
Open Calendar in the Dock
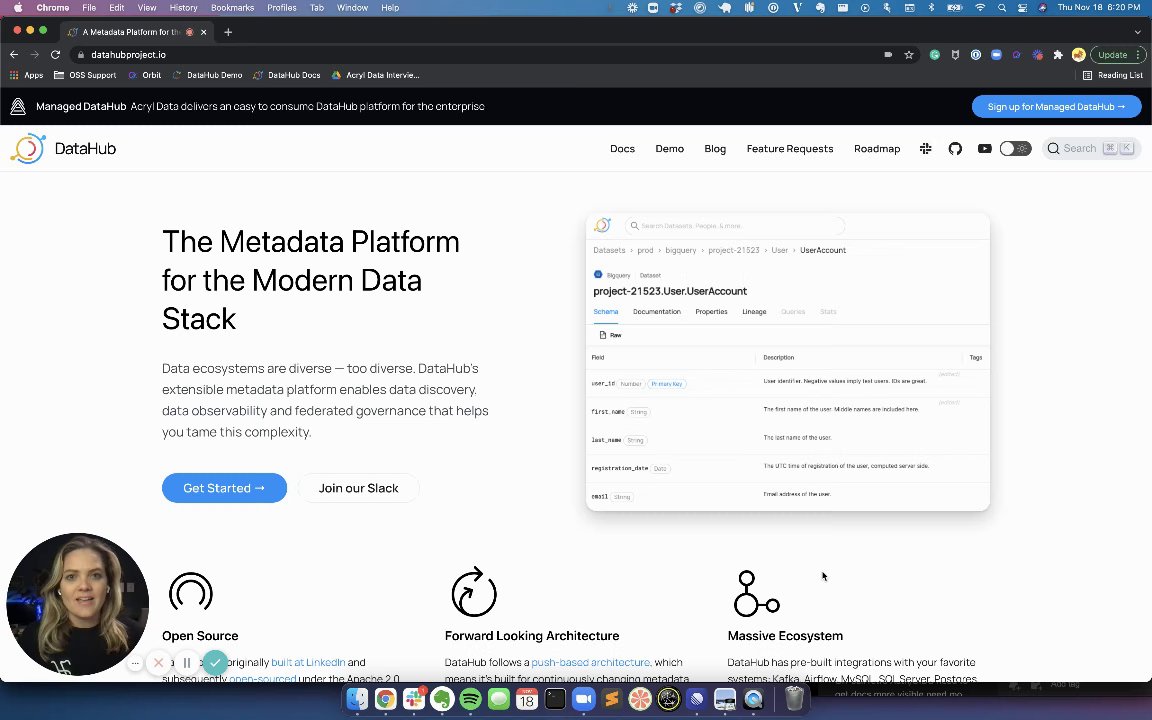pos(527,699)
